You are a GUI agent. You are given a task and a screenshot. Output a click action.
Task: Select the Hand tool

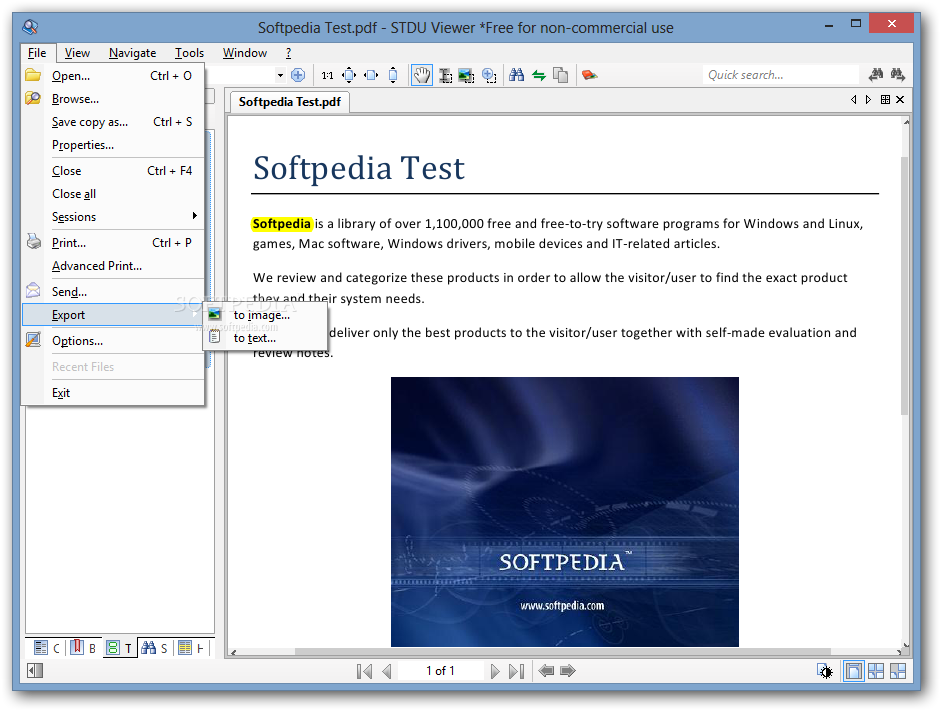[x=422, y=75]
